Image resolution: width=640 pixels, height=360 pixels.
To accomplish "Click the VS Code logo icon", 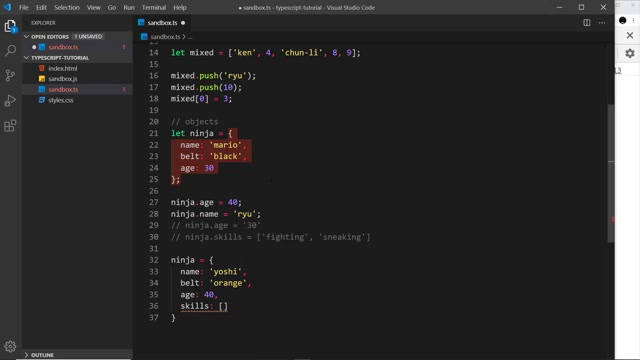I will click(x=7, y=7).
